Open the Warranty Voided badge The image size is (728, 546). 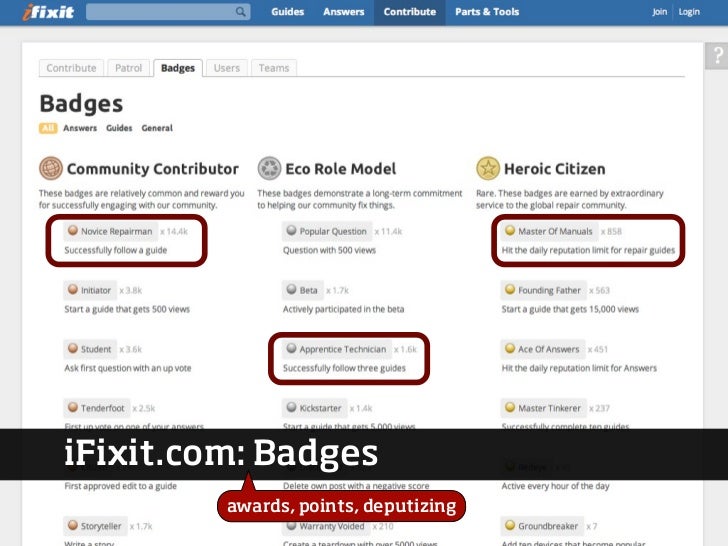click(x=326, y=526)
